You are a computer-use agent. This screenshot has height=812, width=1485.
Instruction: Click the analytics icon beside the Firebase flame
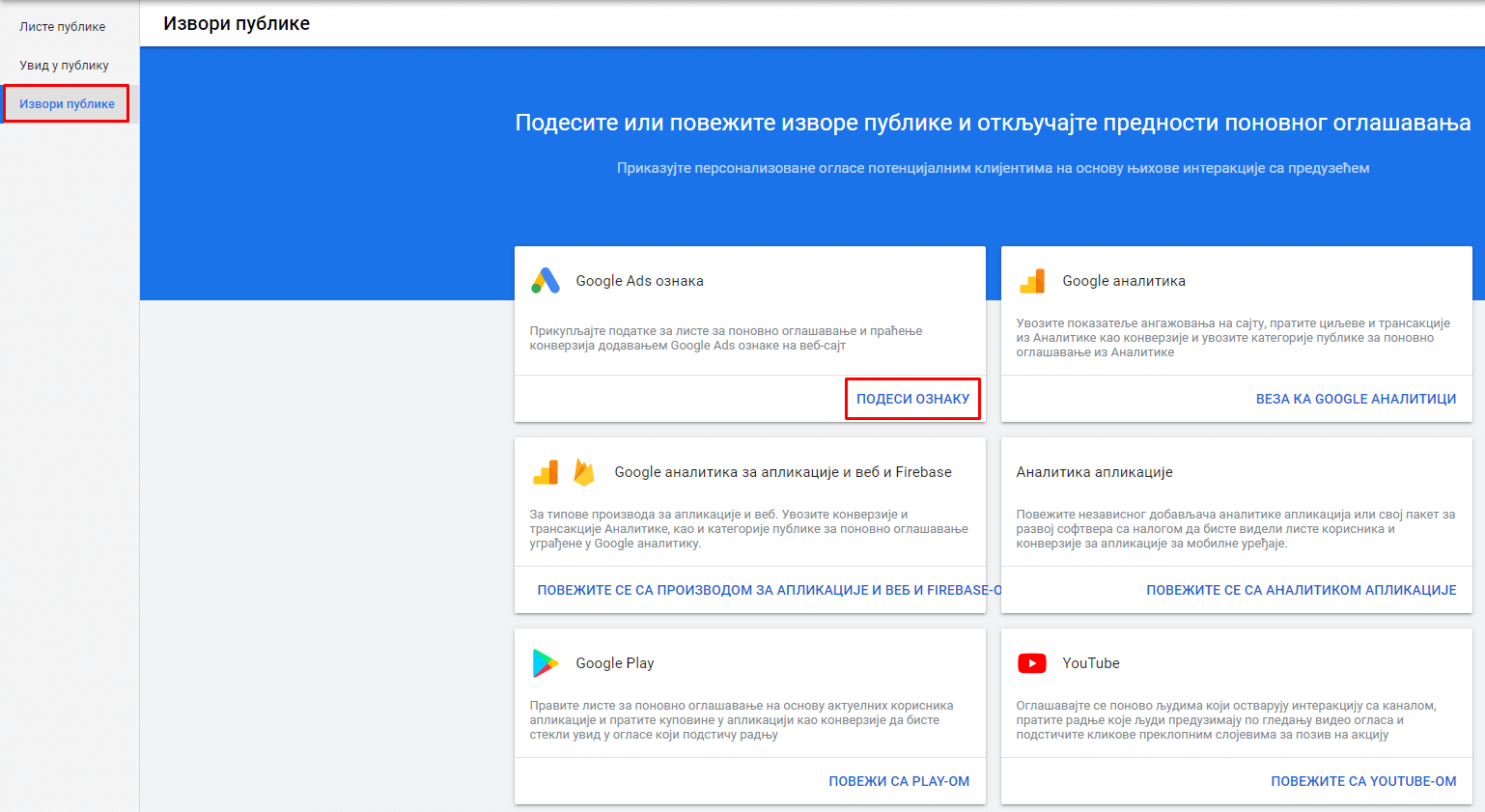coord(546,472)
